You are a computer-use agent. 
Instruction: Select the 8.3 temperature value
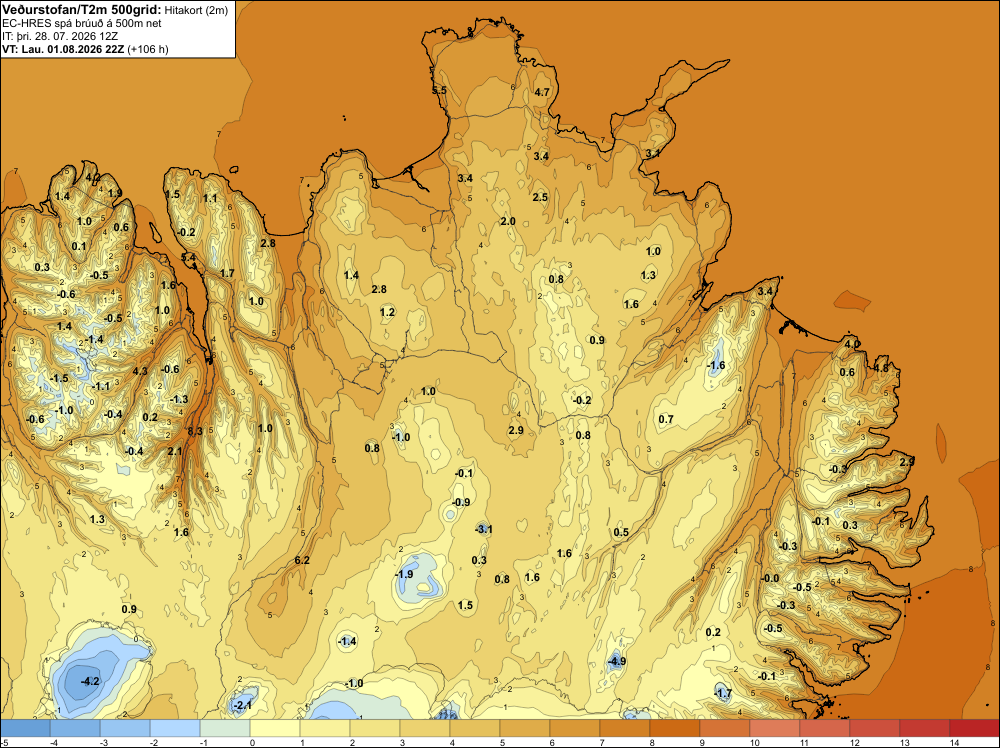click(x=195, y=431)
